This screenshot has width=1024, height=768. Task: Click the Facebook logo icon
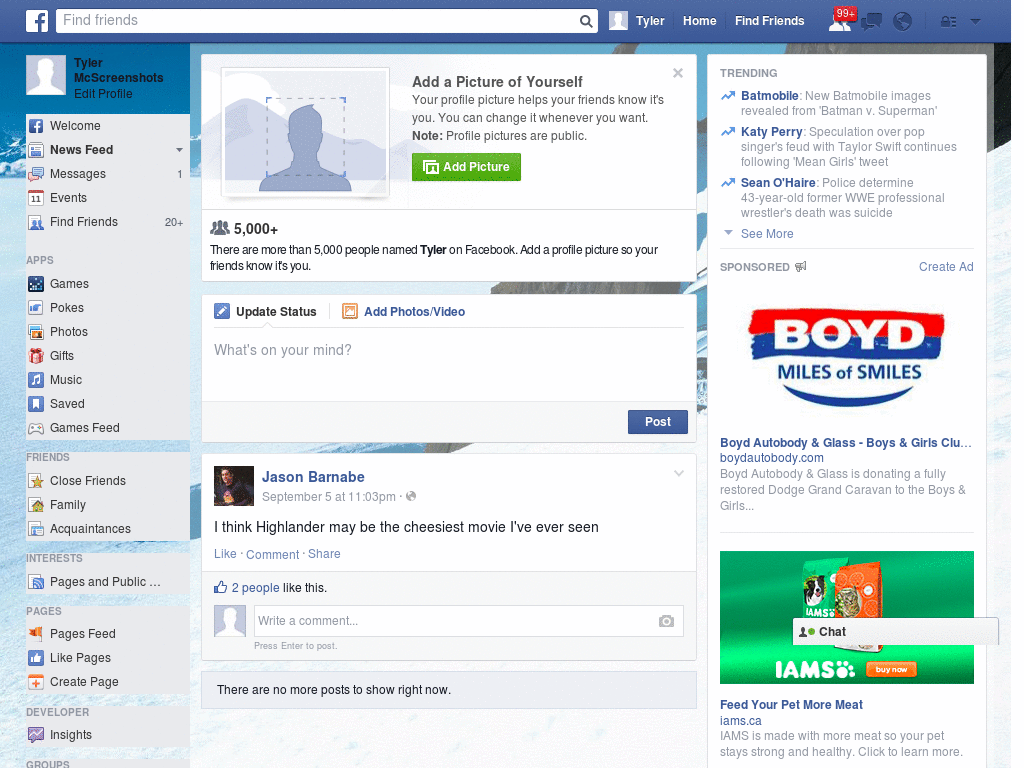click(37, 21)
